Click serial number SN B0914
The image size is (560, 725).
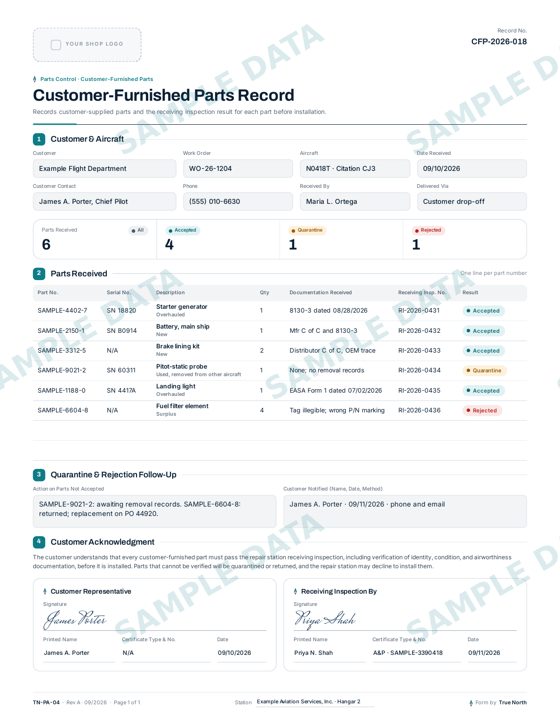point(122,331)
